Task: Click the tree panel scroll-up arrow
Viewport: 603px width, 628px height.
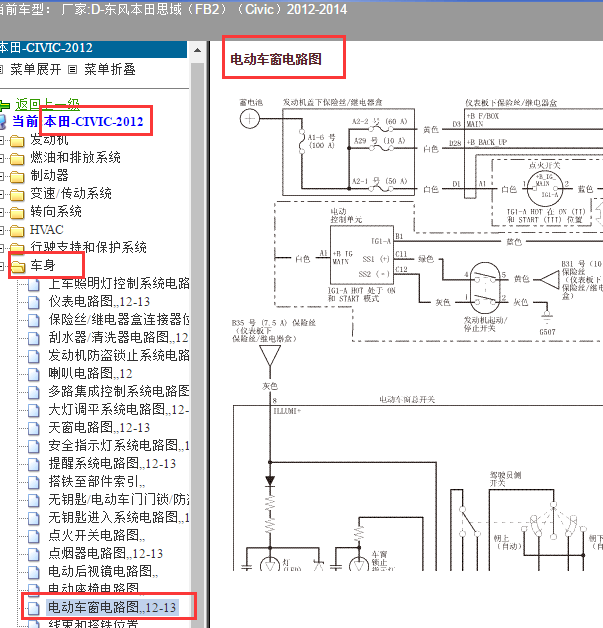Action: tap(197, 51)
